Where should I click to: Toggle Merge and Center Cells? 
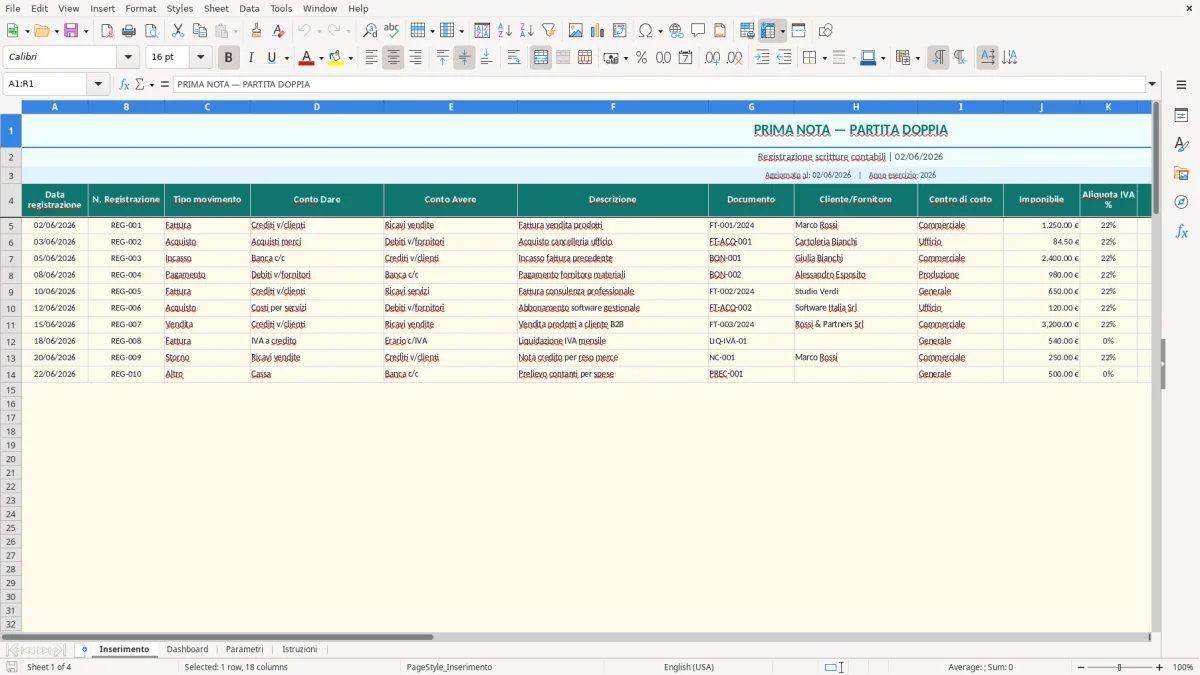pos(541,58)
